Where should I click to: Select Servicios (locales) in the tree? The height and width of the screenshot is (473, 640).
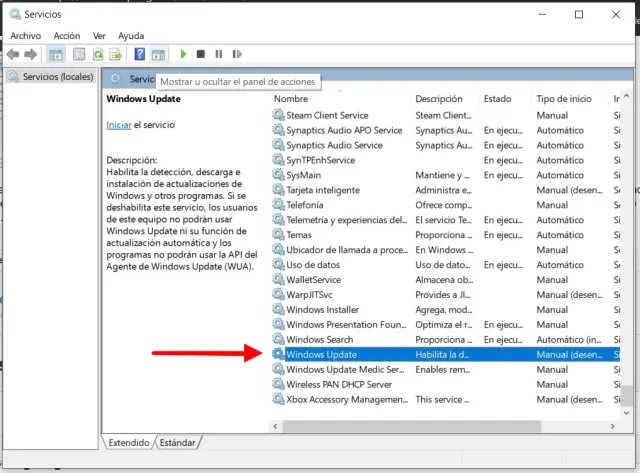52,77
